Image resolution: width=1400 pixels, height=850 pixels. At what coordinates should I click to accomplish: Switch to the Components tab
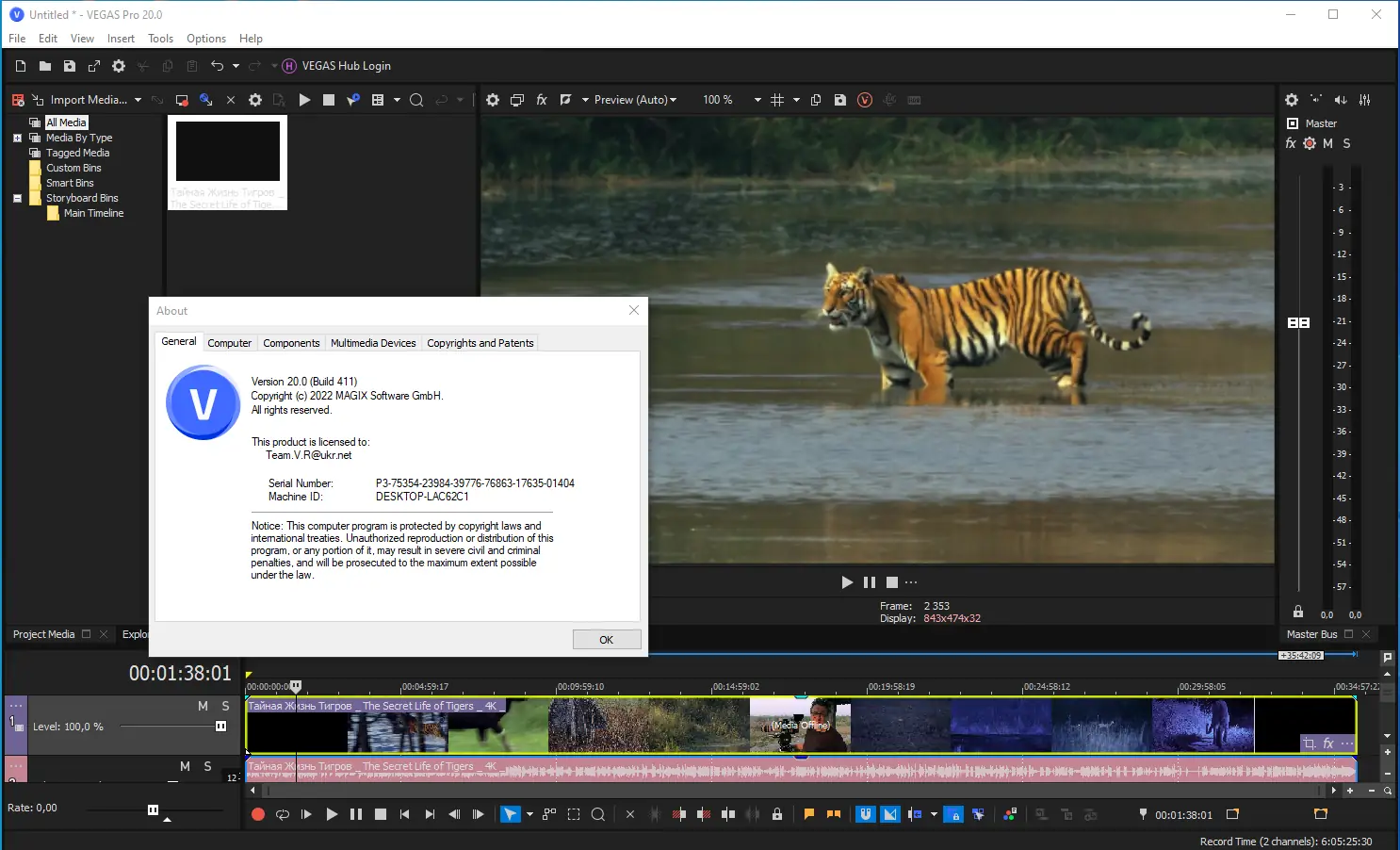pyautogui.click(x=291, y=343)
